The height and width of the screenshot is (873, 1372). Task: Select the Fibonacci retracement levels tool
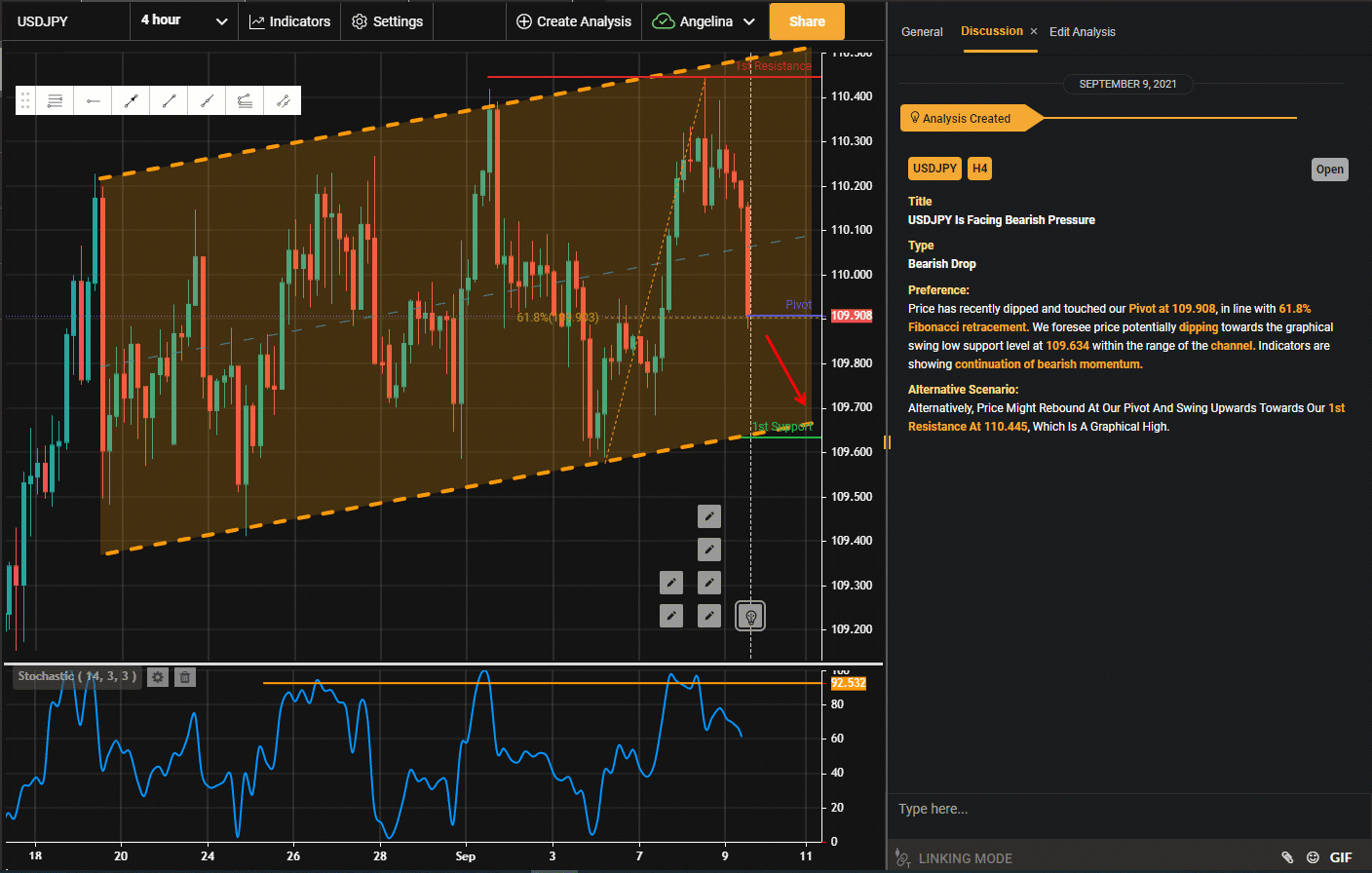[55, 100]
